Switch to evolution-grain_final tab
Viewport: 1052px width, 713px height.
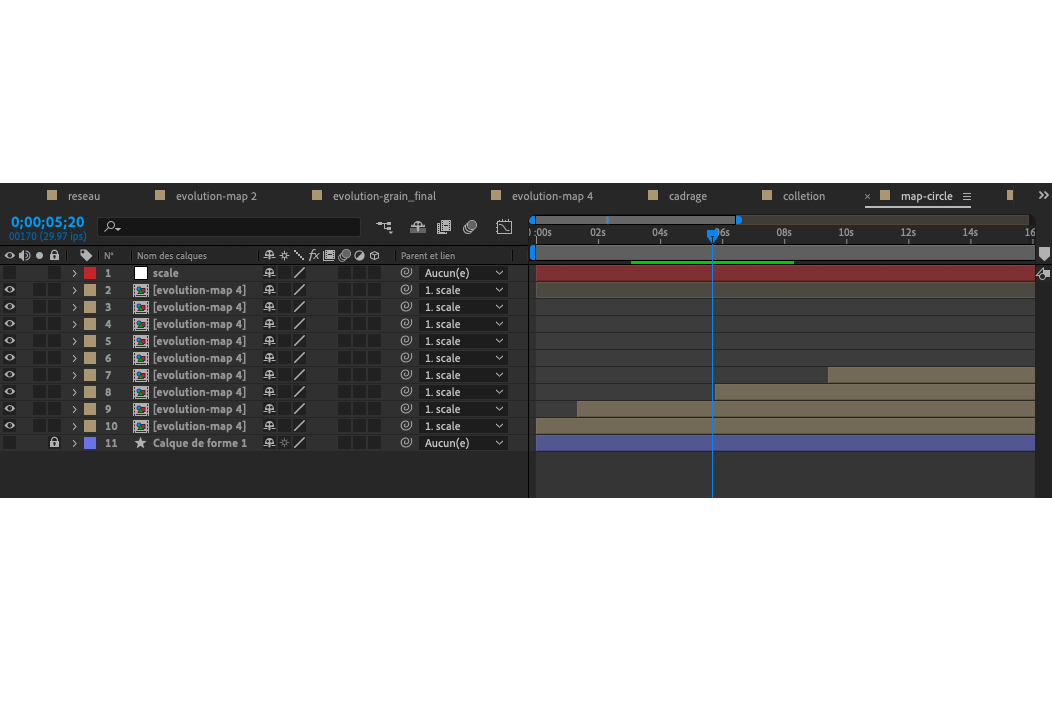pos(383,196)
